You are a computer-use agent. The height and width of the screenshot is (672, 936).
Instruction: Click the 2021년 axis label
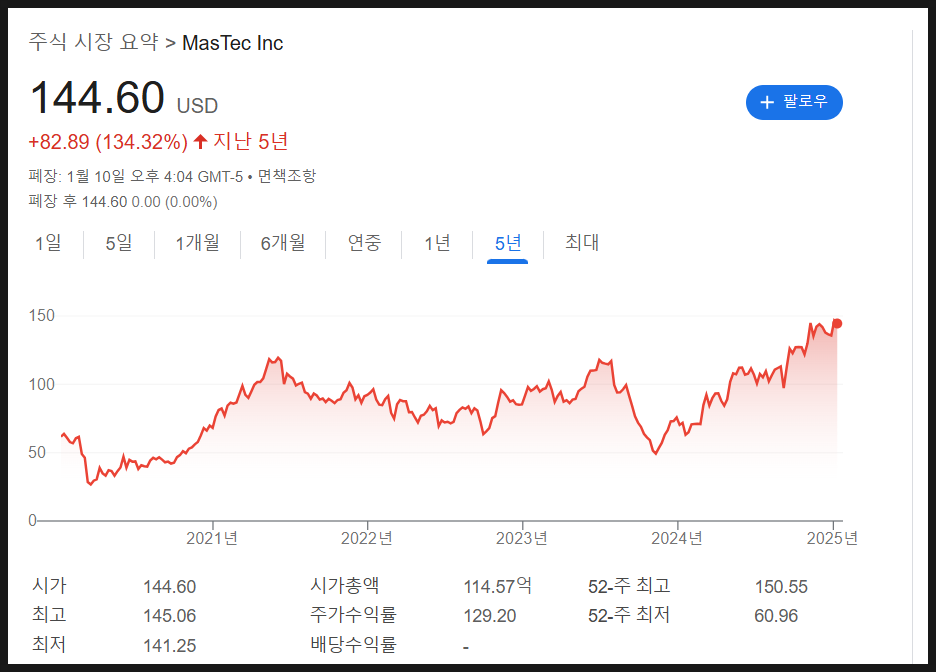212,538
